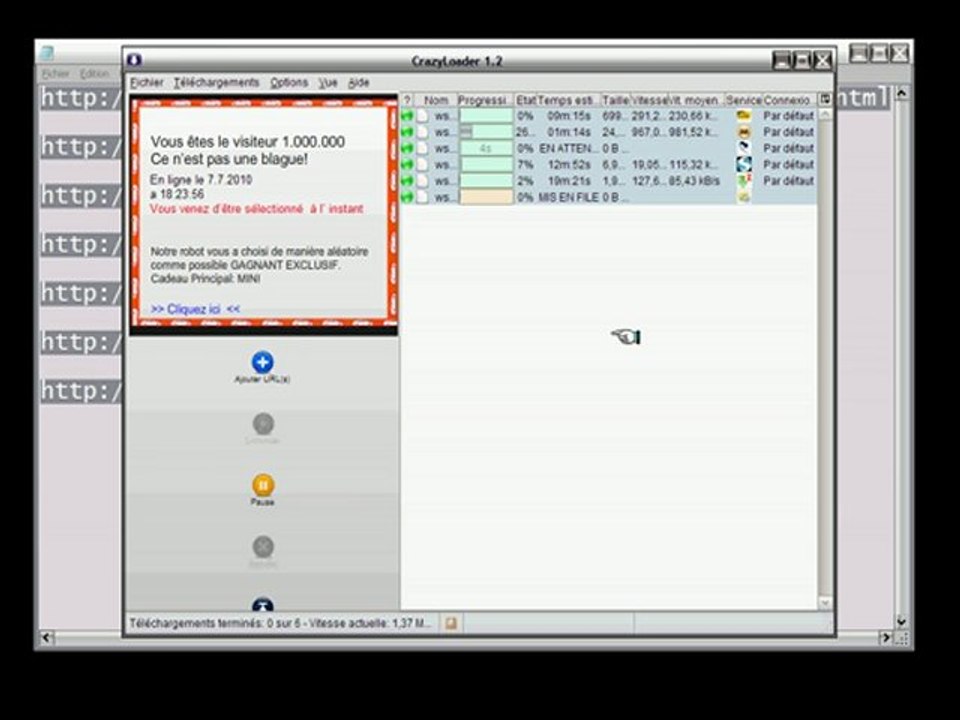
Task: Click the Service column header
Action: point(743,100)
